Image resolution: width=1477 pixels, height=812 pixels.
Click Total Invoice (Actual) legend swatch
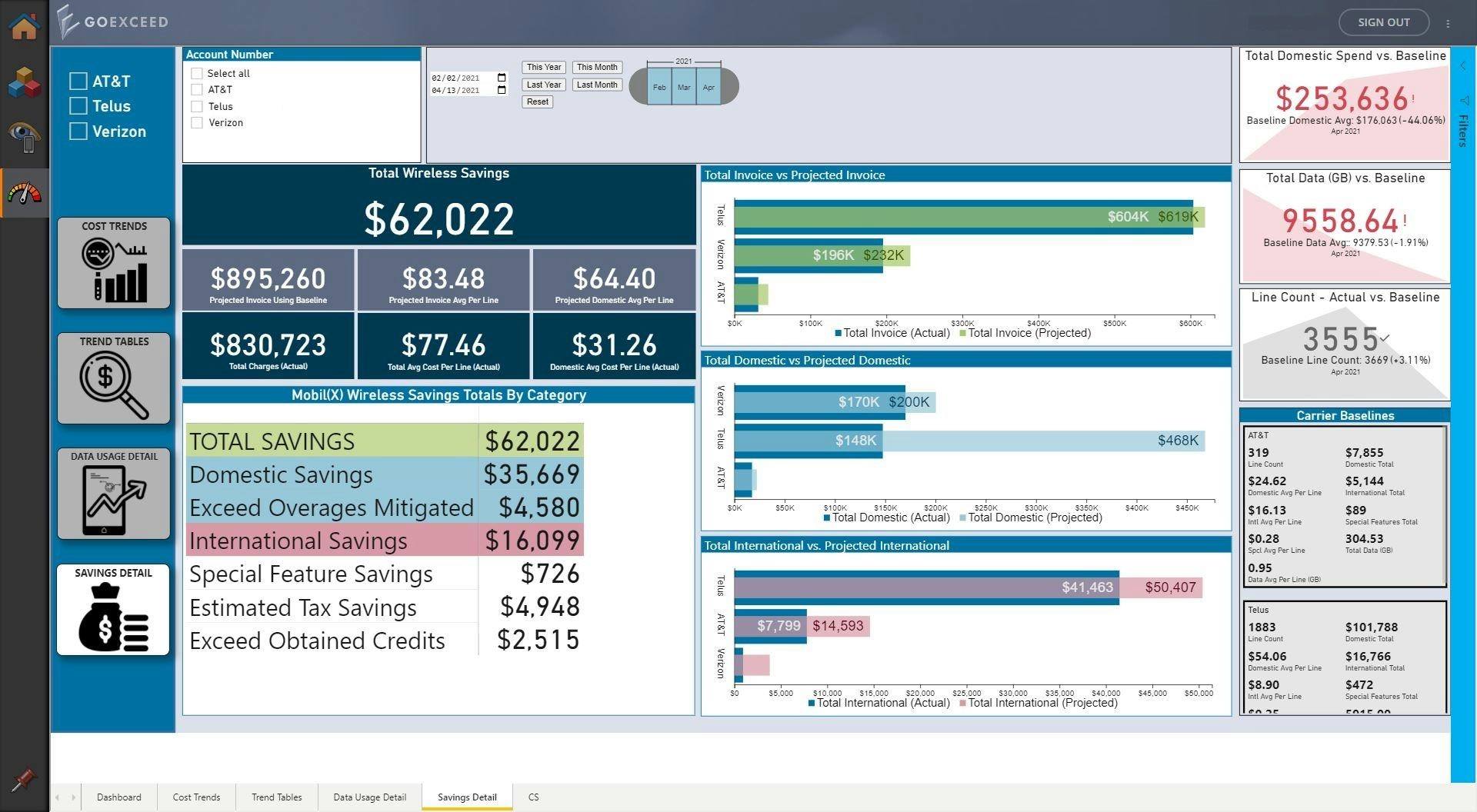coord(839,334)
